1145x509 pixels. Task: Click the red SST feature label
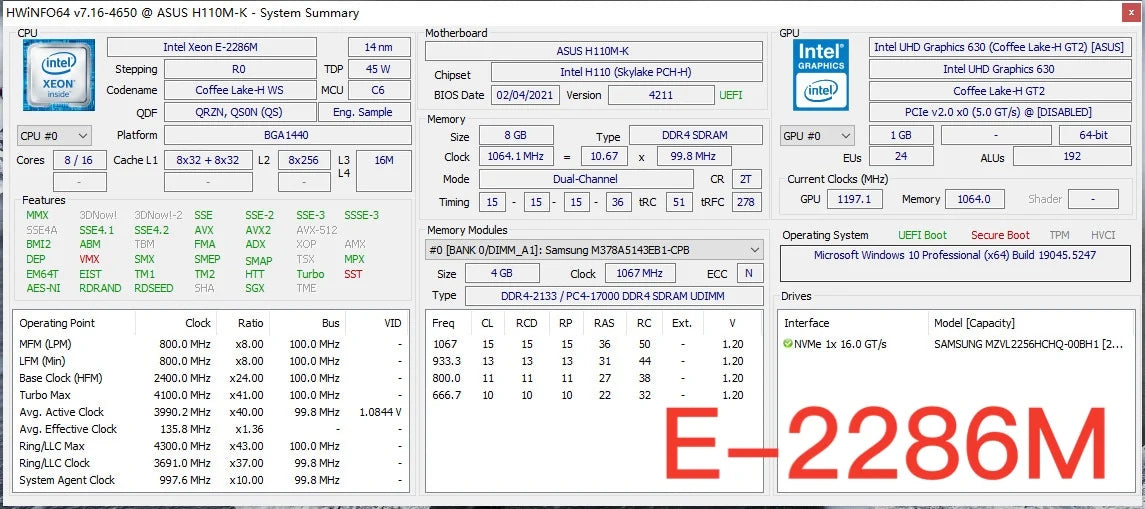pyautogui.click(x=353, y=274)
